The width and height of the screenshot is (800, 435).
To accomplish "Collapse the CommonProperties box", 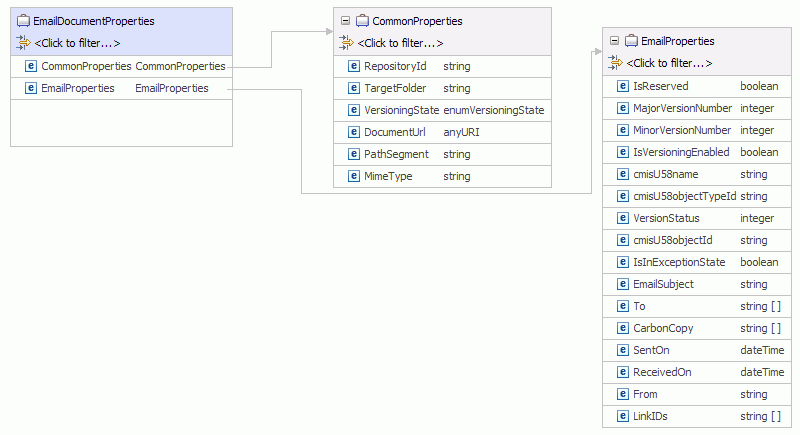I will [x=345, y=21].
